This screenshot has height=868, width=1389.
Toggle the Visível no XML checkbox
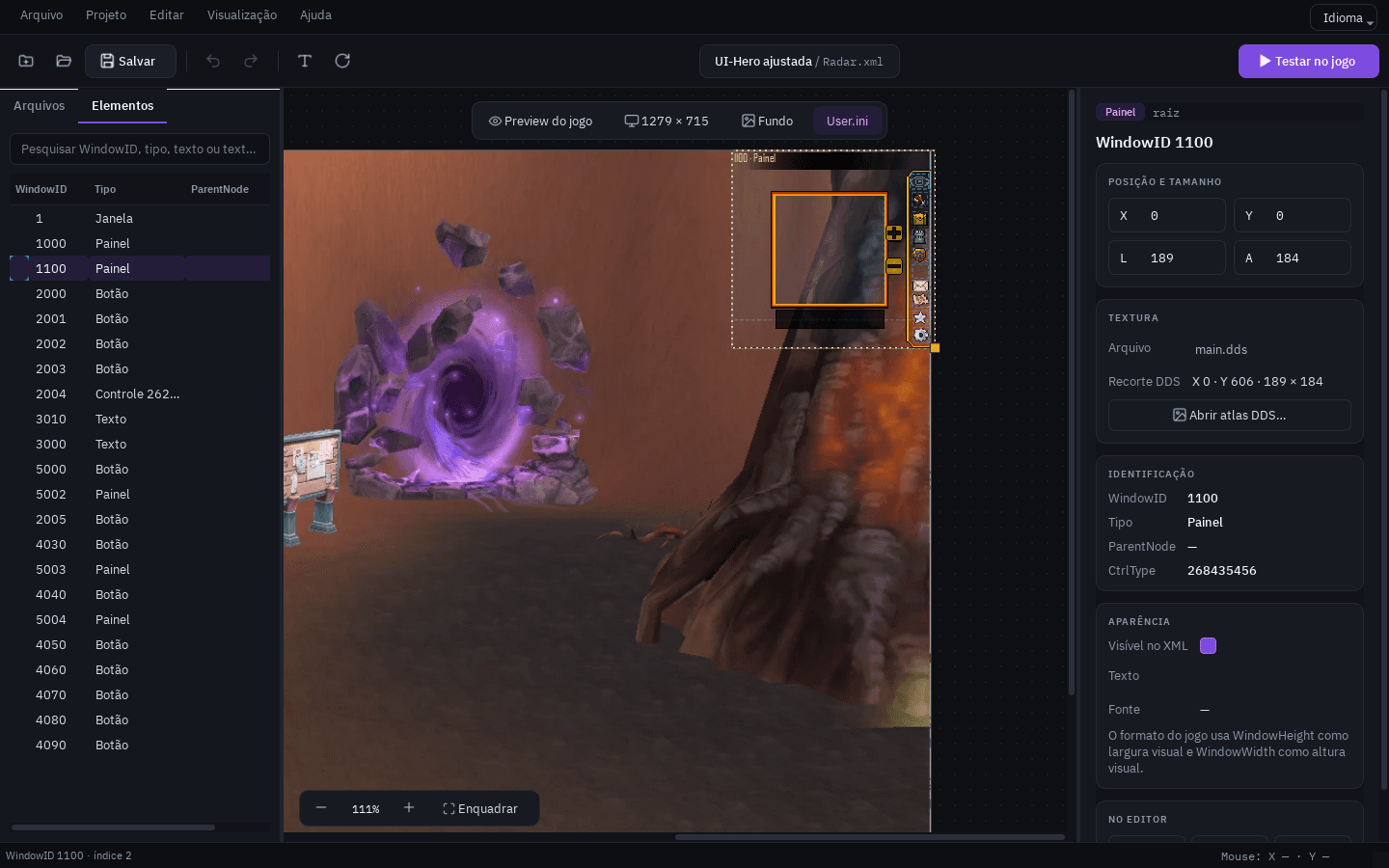click(x=1208, y=646)
